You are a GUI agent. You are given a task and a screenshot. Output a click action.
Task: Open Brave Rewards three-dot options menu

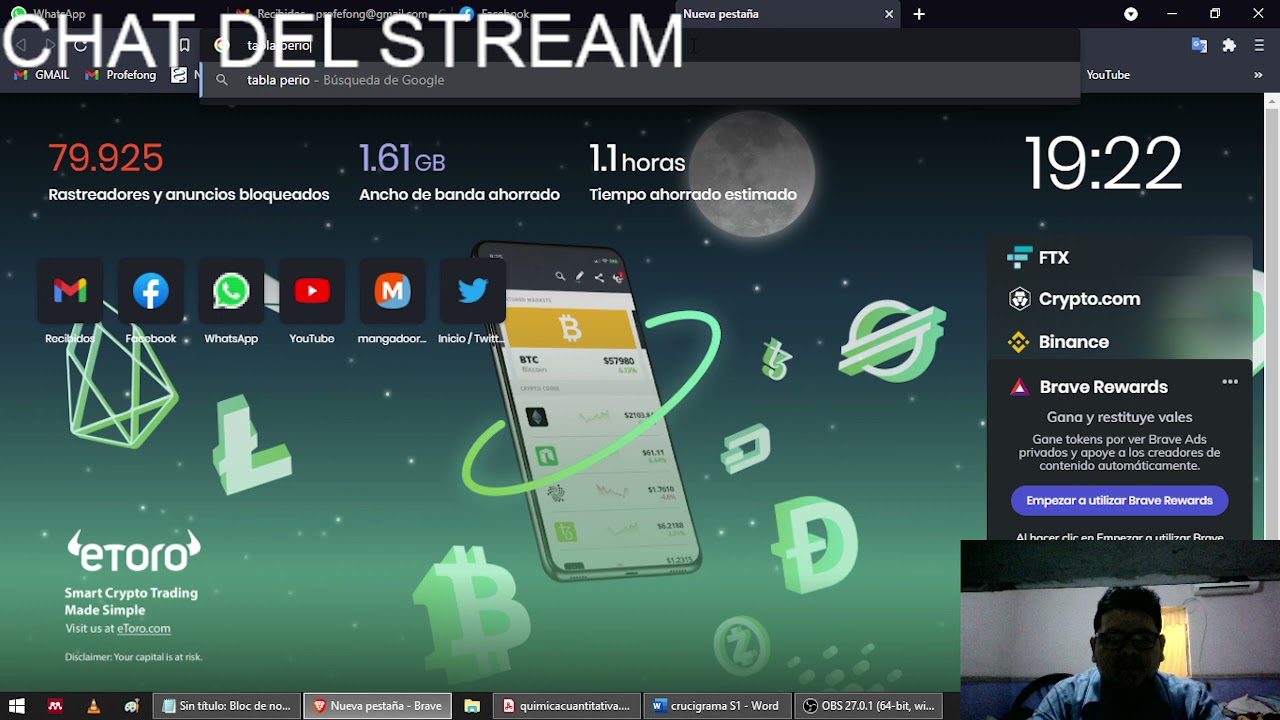point(1230,381)
